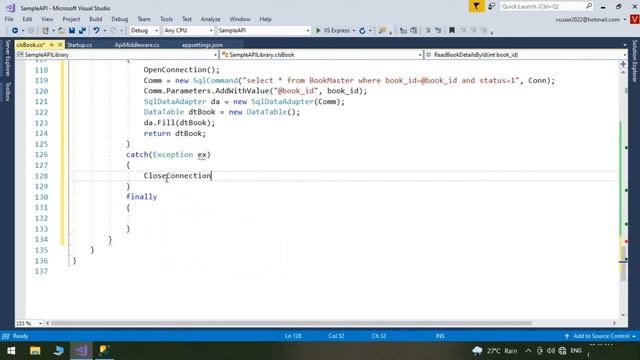The image size is (640, 360).
Task: Click the browser refresh icon in the toolbar
Action: (x=362, y=31)
